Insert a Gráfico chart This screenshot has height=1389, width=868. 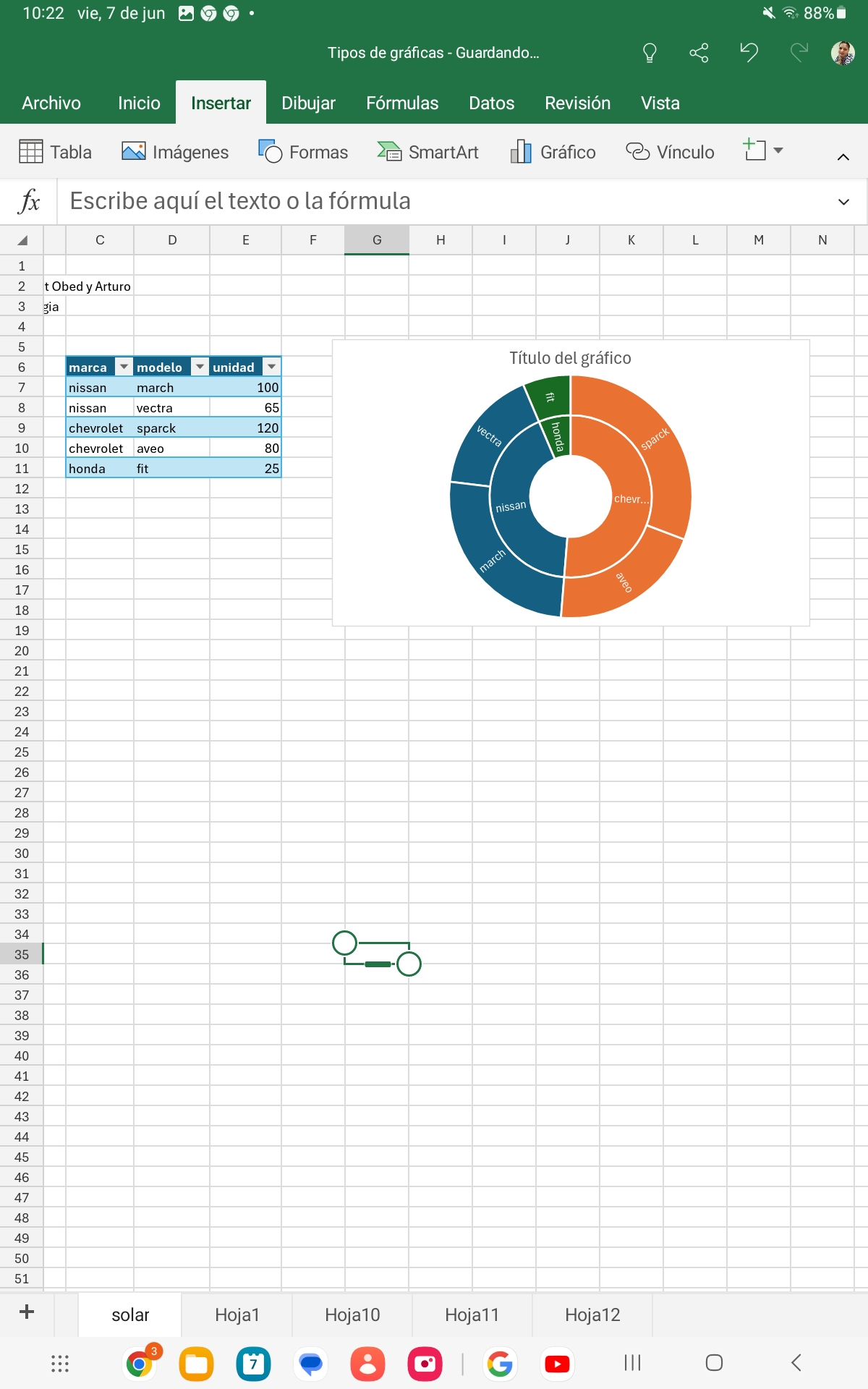click(x=553, y=152)
